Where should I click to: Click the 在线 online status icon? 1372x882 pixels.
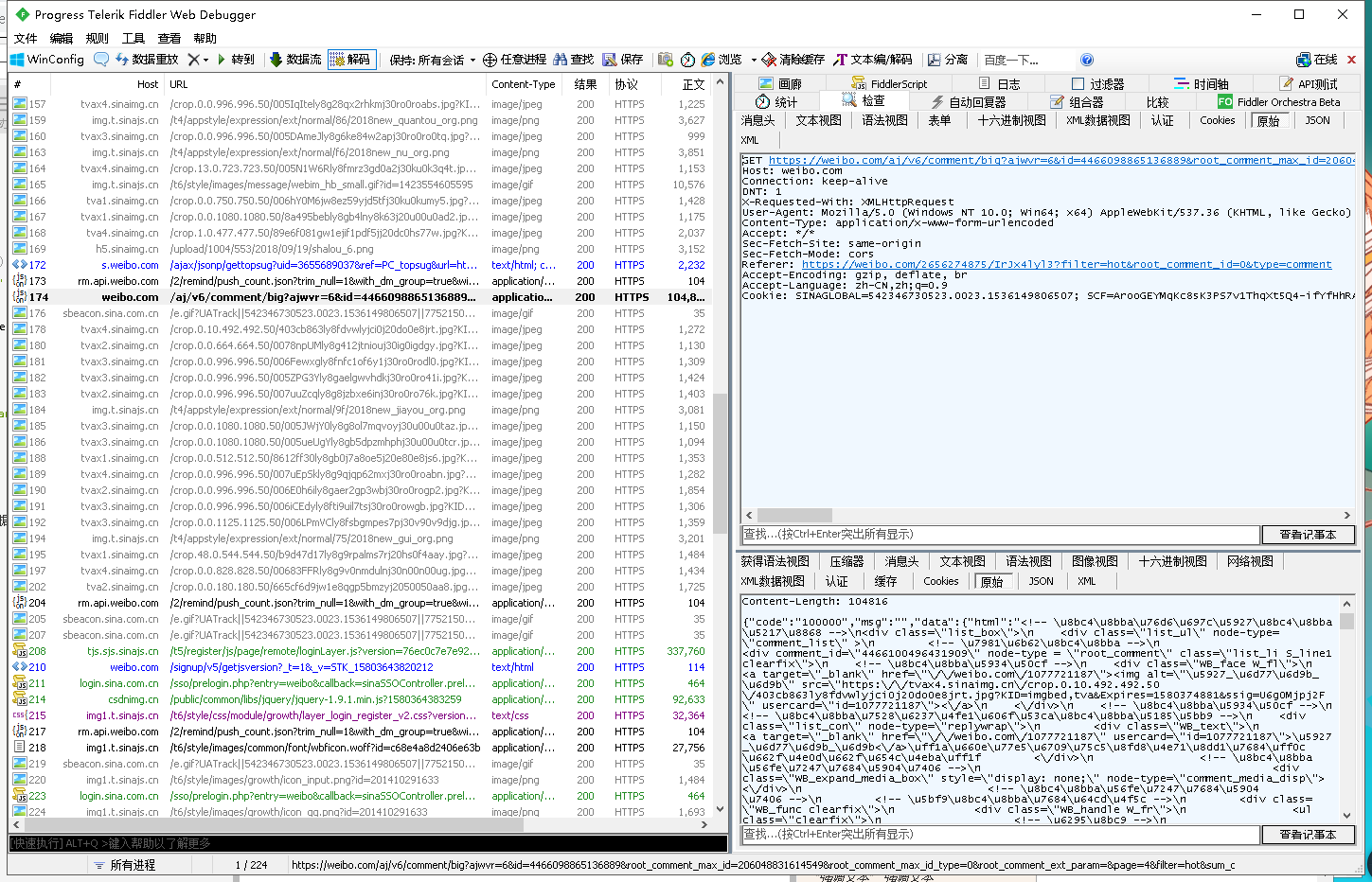[x=1304, y=60]
